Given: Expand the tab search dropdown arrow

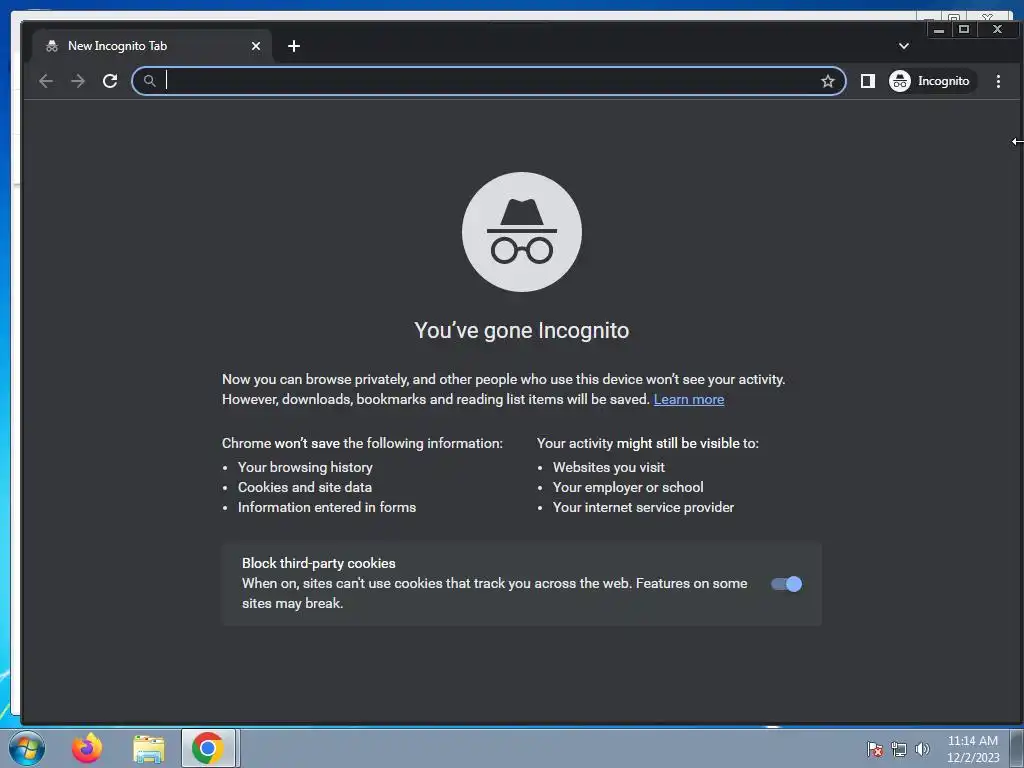Looking at the screenshot, I should coord(904,46).
